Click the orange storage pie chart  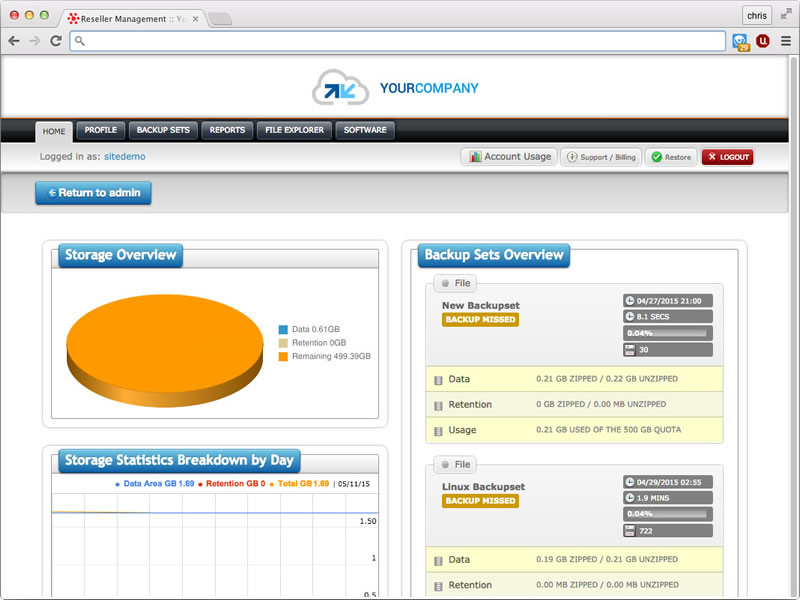(x=165, y=350)
